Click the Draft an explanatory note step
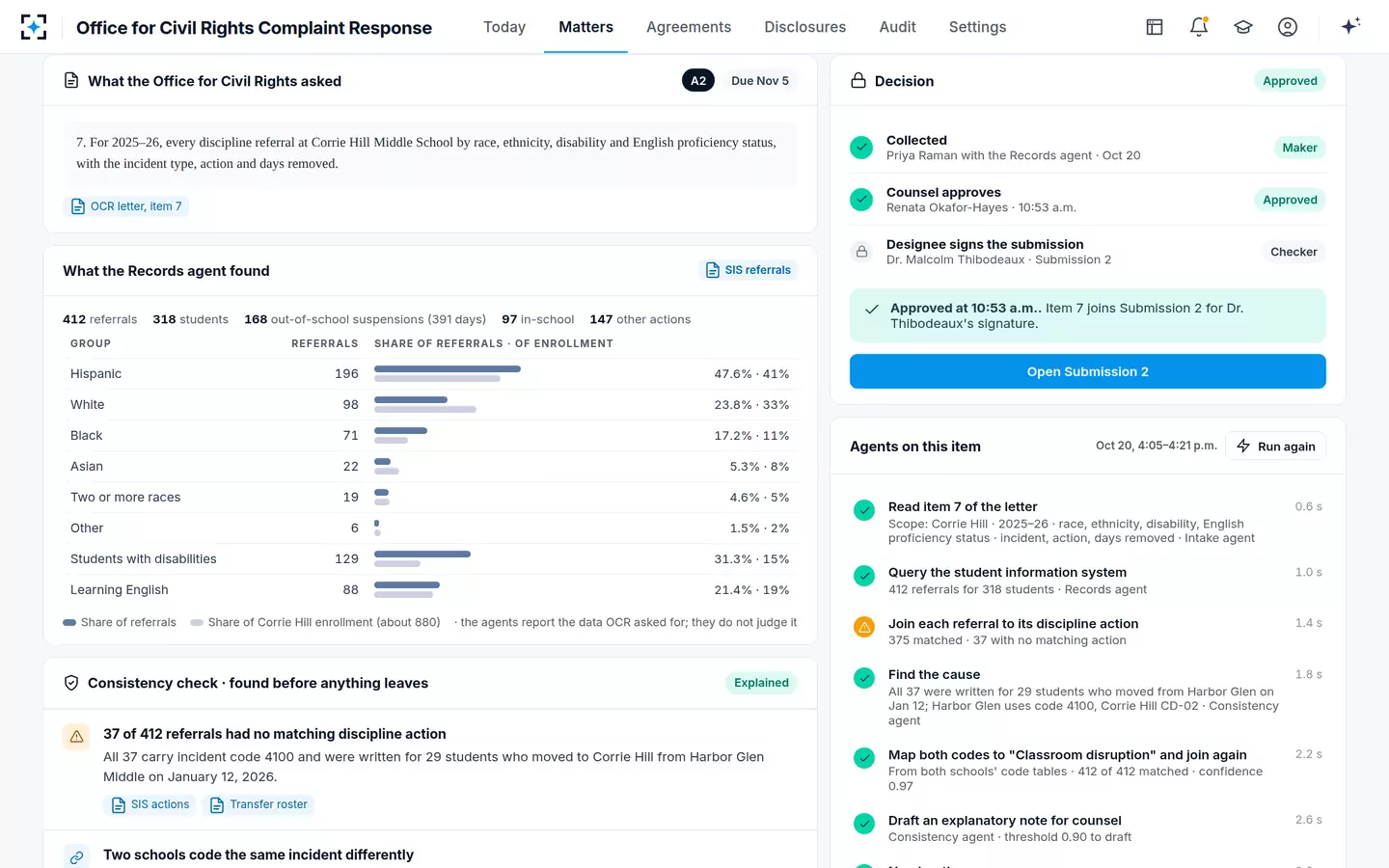Image resolution: width=1389 pixels, height=868 pixels. click(x=1005, y=821)
